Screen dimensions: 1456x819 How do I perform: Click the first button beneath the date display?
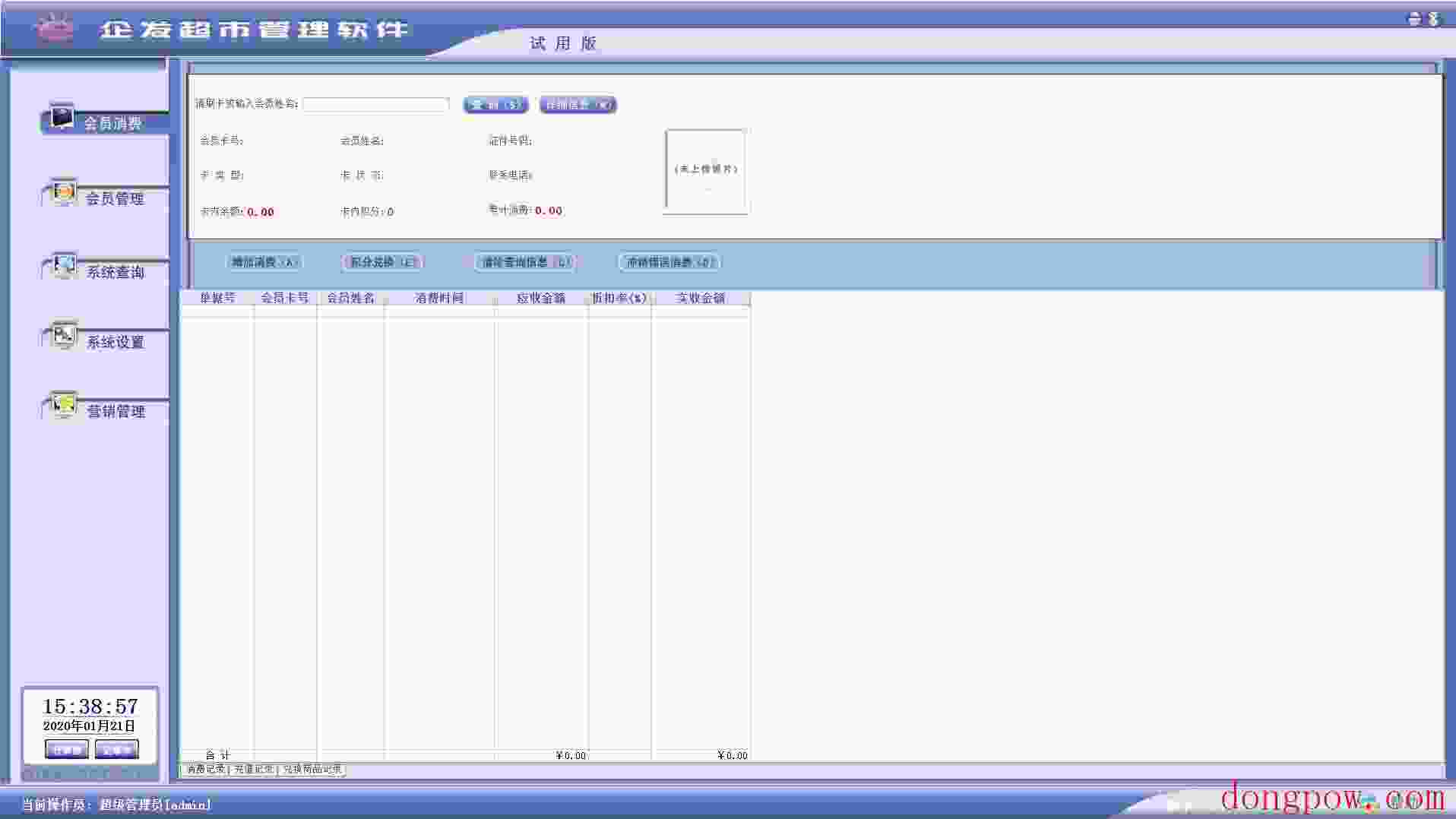click(67, 749)
